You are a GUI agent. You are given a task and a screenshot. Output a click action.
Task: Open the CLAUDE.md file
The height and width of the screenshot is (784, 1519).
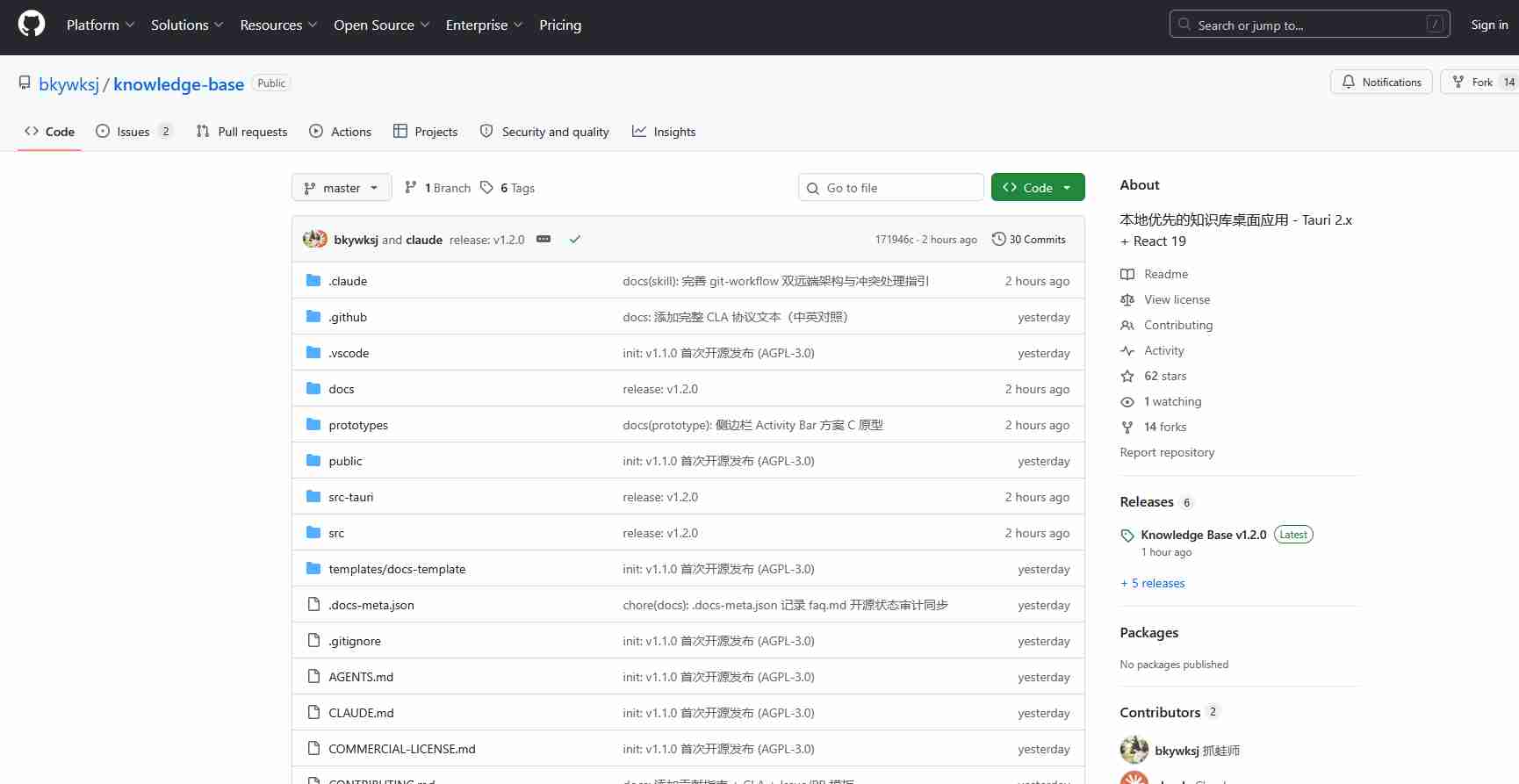tap(361, 713)
